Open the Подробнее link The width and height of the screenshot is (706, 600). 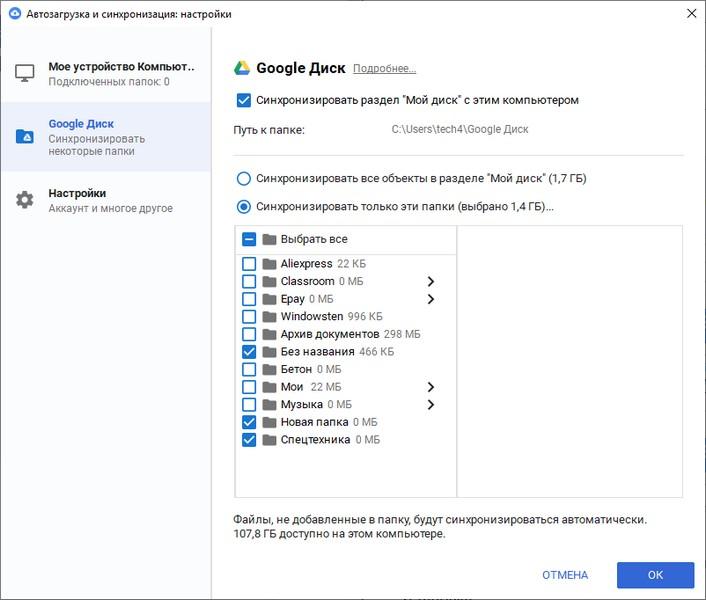point(384,68)
